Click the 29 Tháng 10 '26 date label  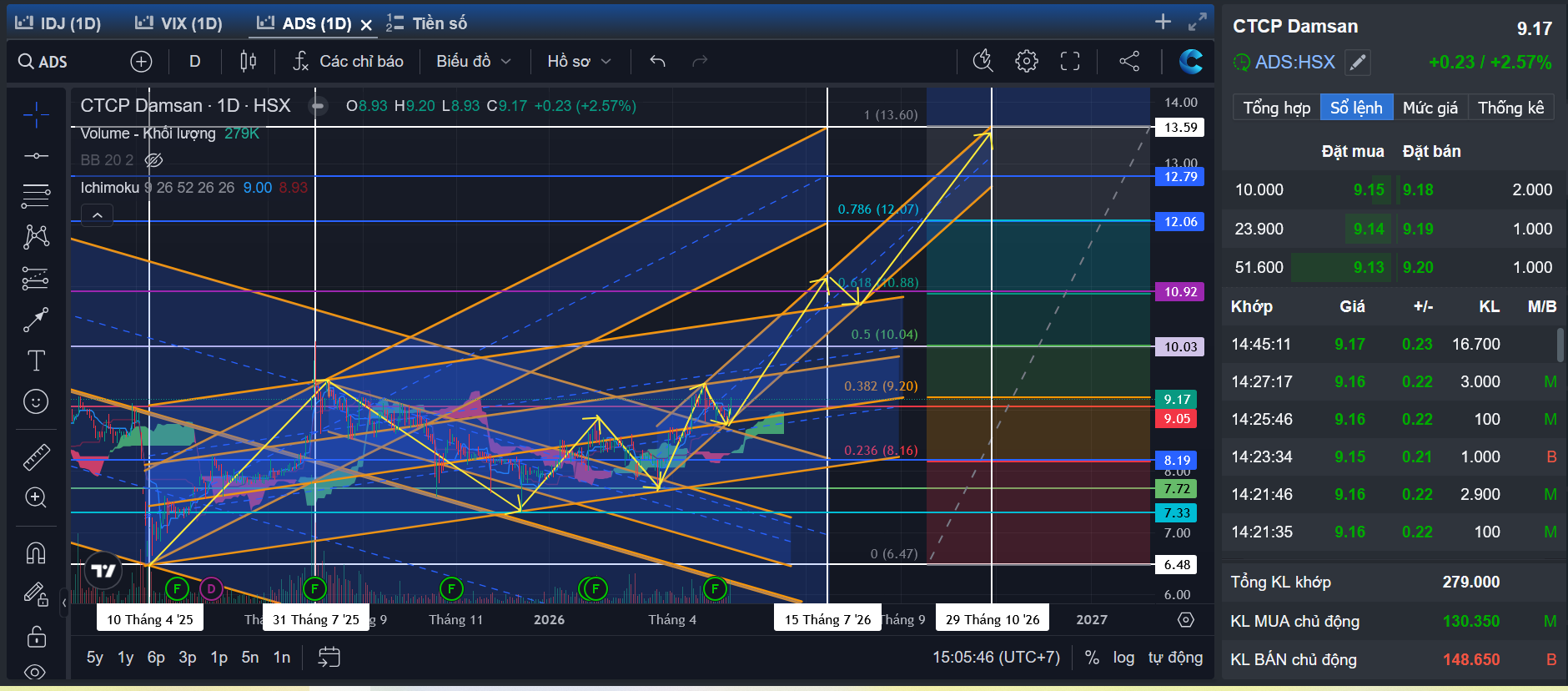tap(993, 619)
